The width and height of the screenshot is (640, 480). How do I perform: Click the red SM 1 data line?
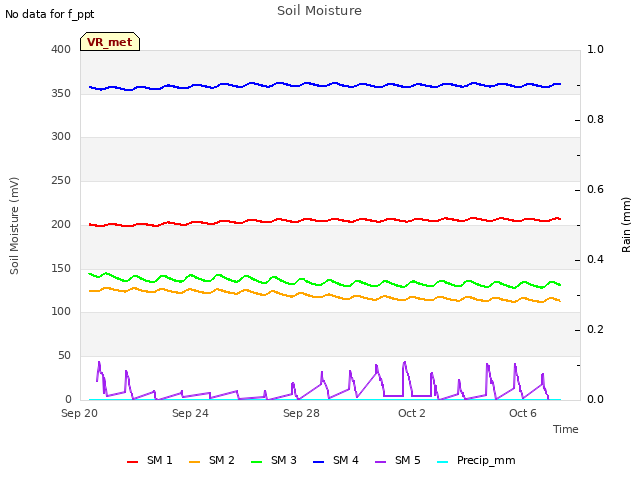pyautogui.click(x=325, y=221)
